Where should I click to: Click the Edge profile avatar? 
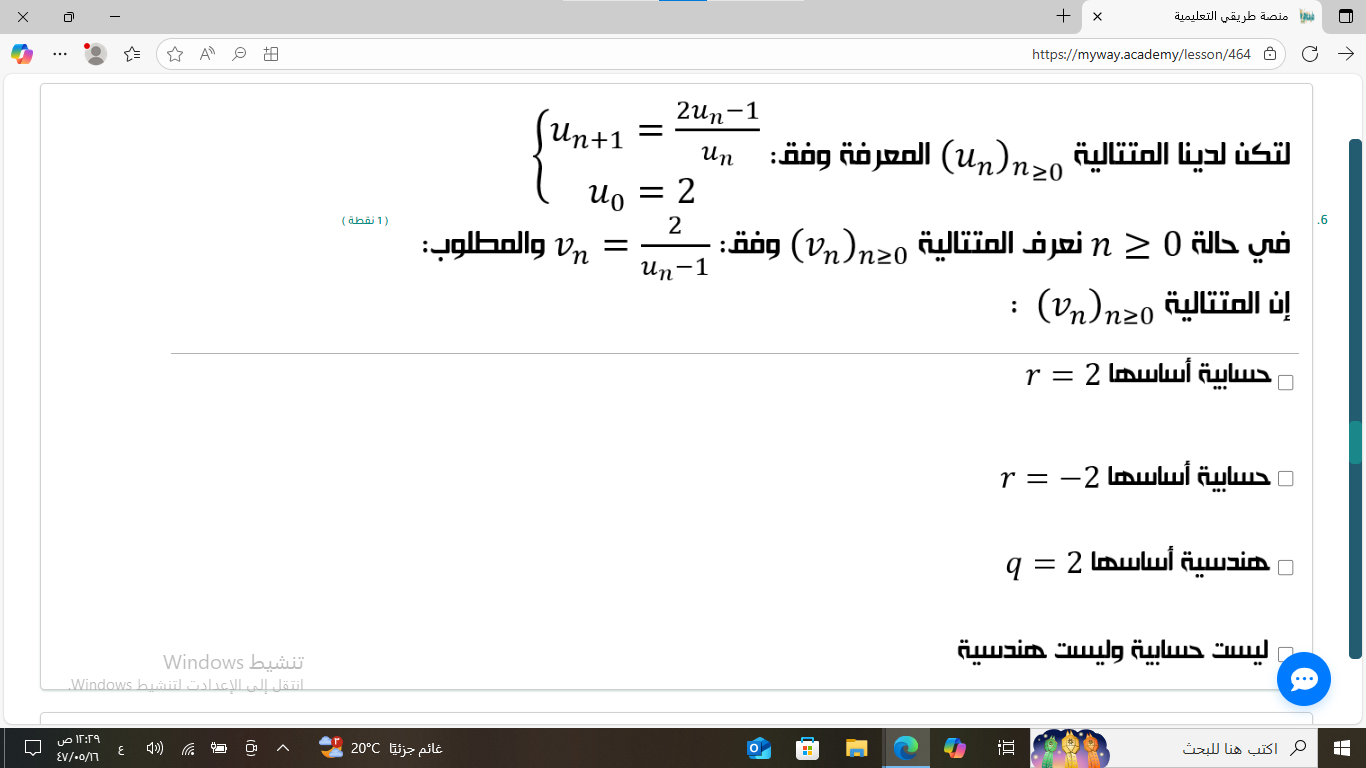click(x=96, y=54)
